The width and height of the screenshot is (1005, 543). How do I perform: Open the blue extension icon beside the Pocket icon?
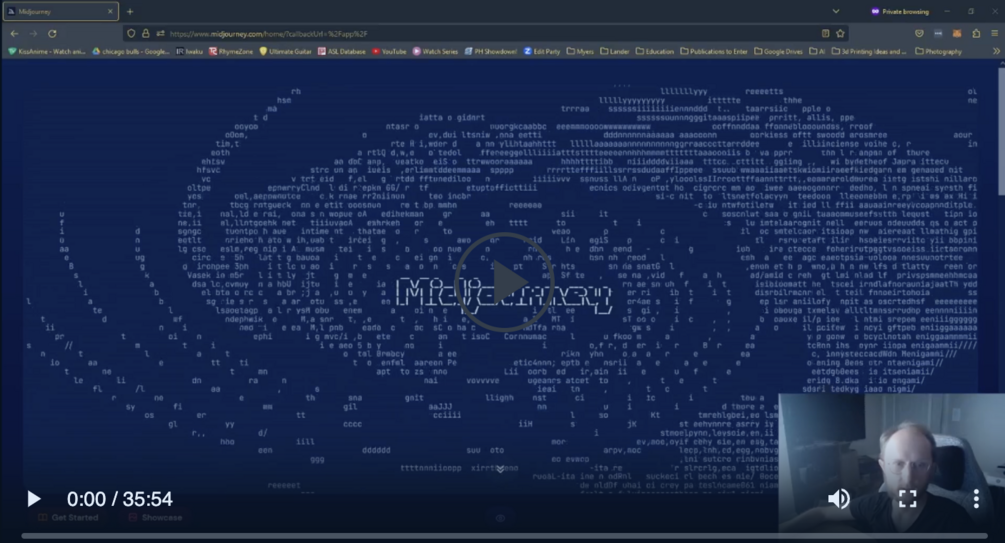point(938,33)
